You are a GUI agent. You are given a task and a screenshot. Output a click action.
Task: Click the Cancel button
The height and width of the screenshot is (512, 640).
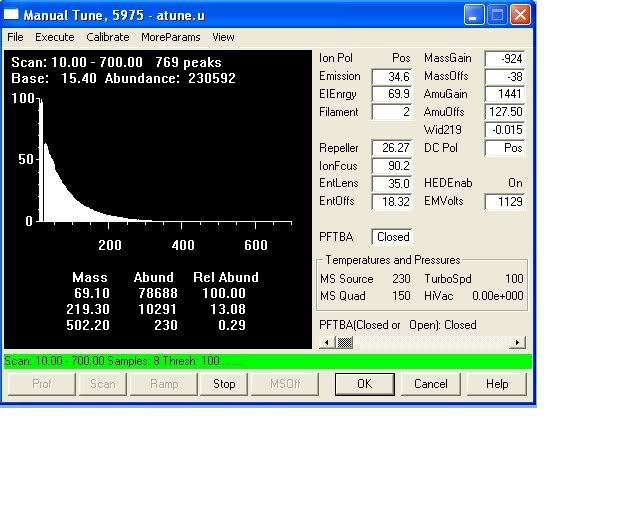(430, 384)
